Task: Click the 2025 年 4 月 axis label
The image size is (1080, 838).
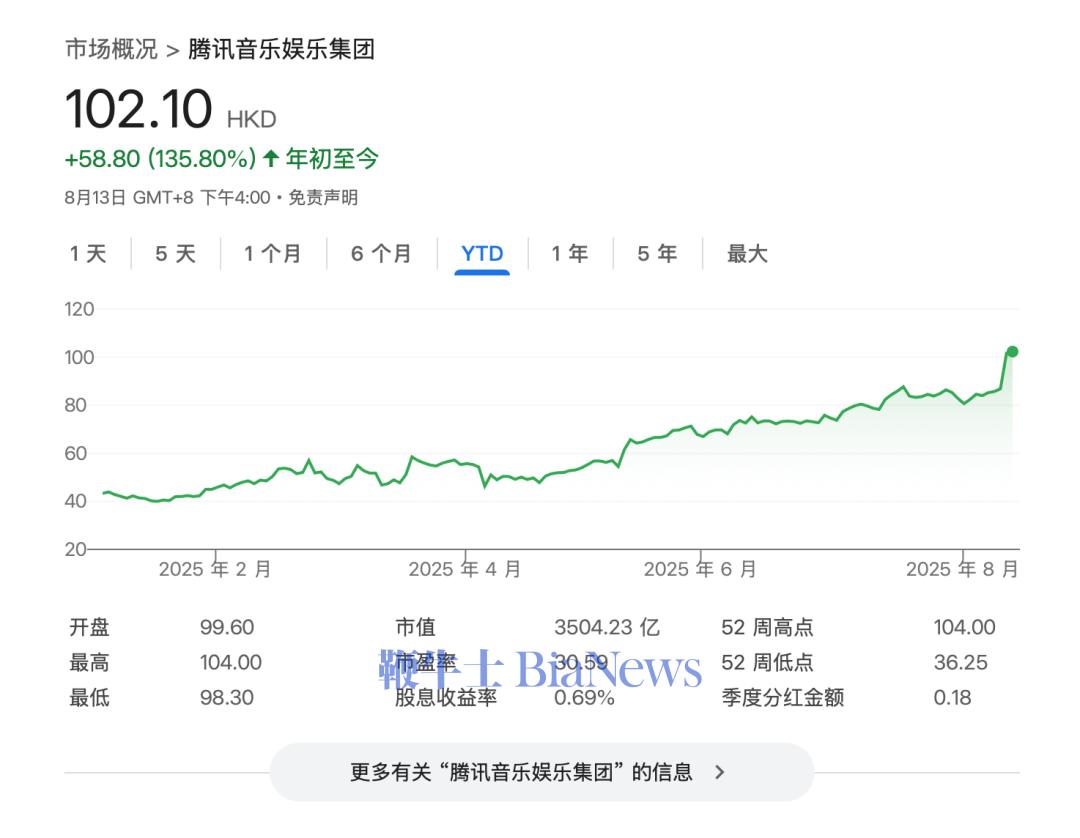Action: [465, 569]
